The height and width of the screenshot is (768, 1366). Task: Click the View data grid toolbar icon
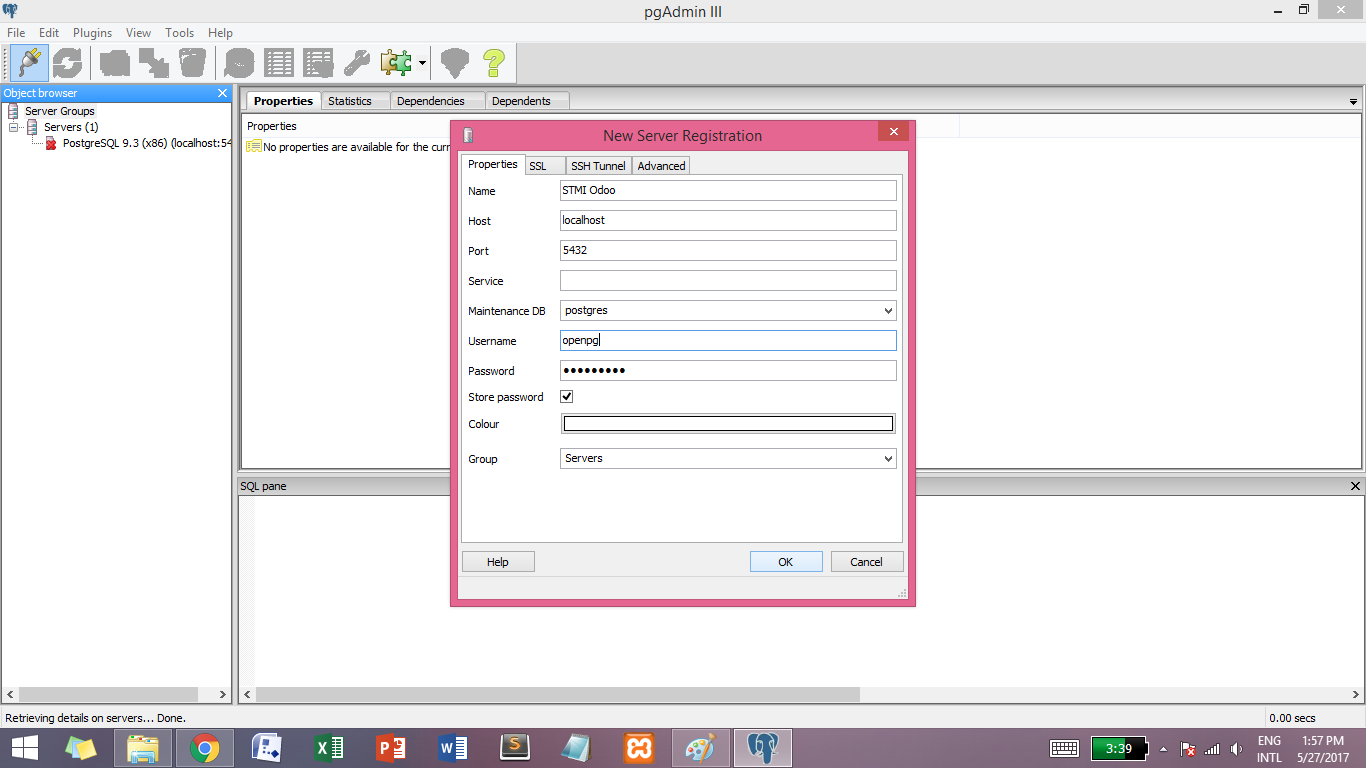click(278, 63)
